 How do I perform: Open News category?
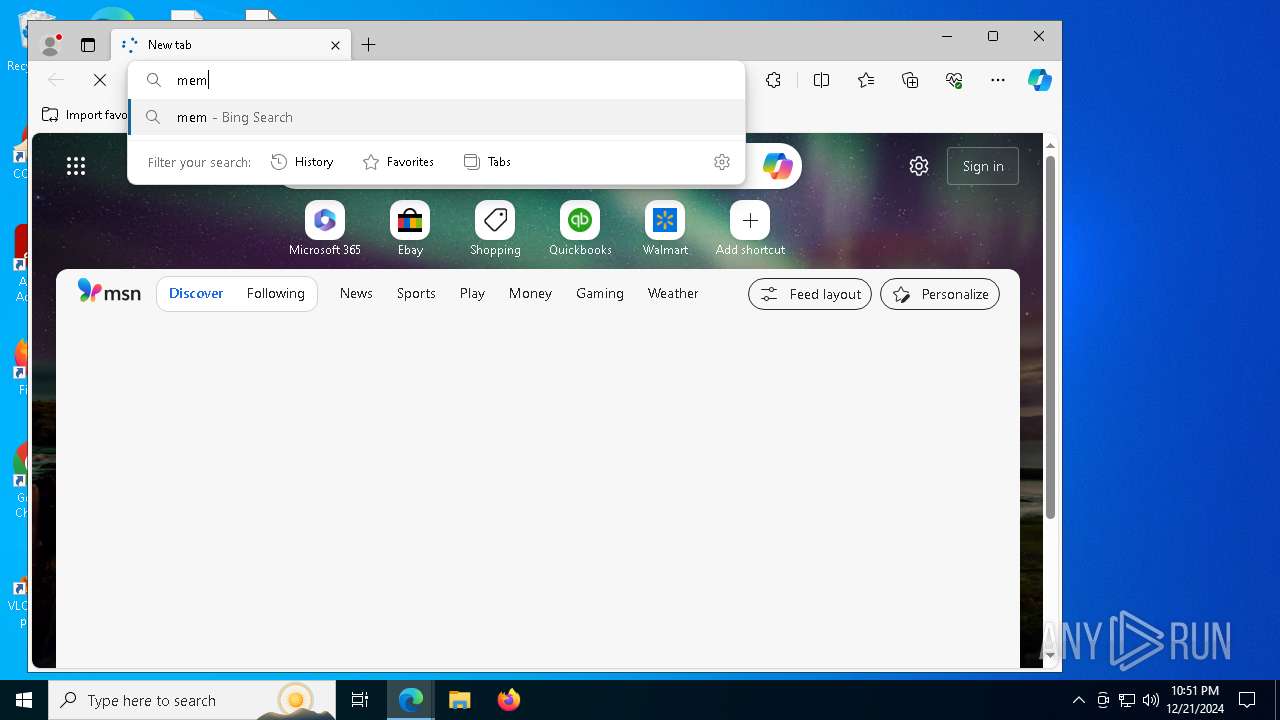pos(356,293)
